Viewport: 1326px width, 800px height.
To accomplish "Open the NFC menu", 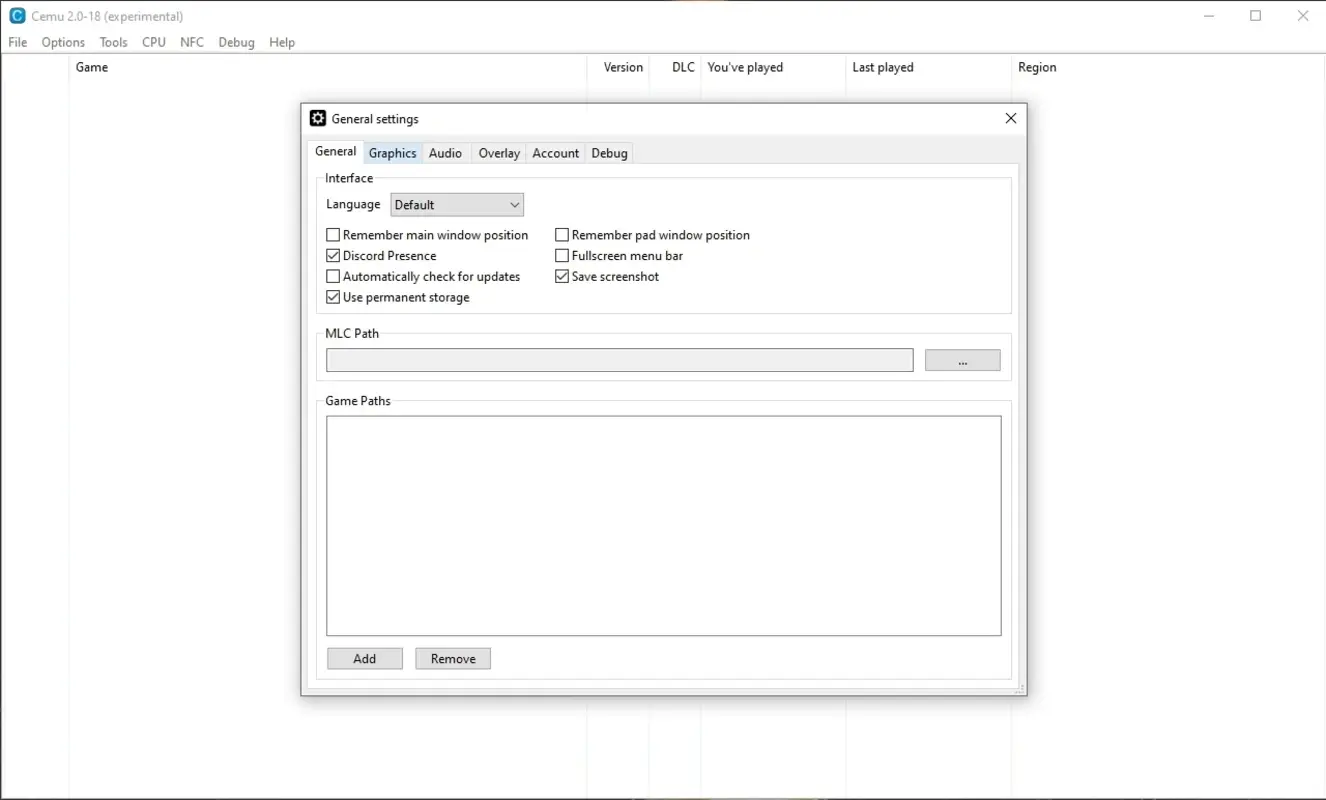I will pyautogui.click(x=192, y=42).
